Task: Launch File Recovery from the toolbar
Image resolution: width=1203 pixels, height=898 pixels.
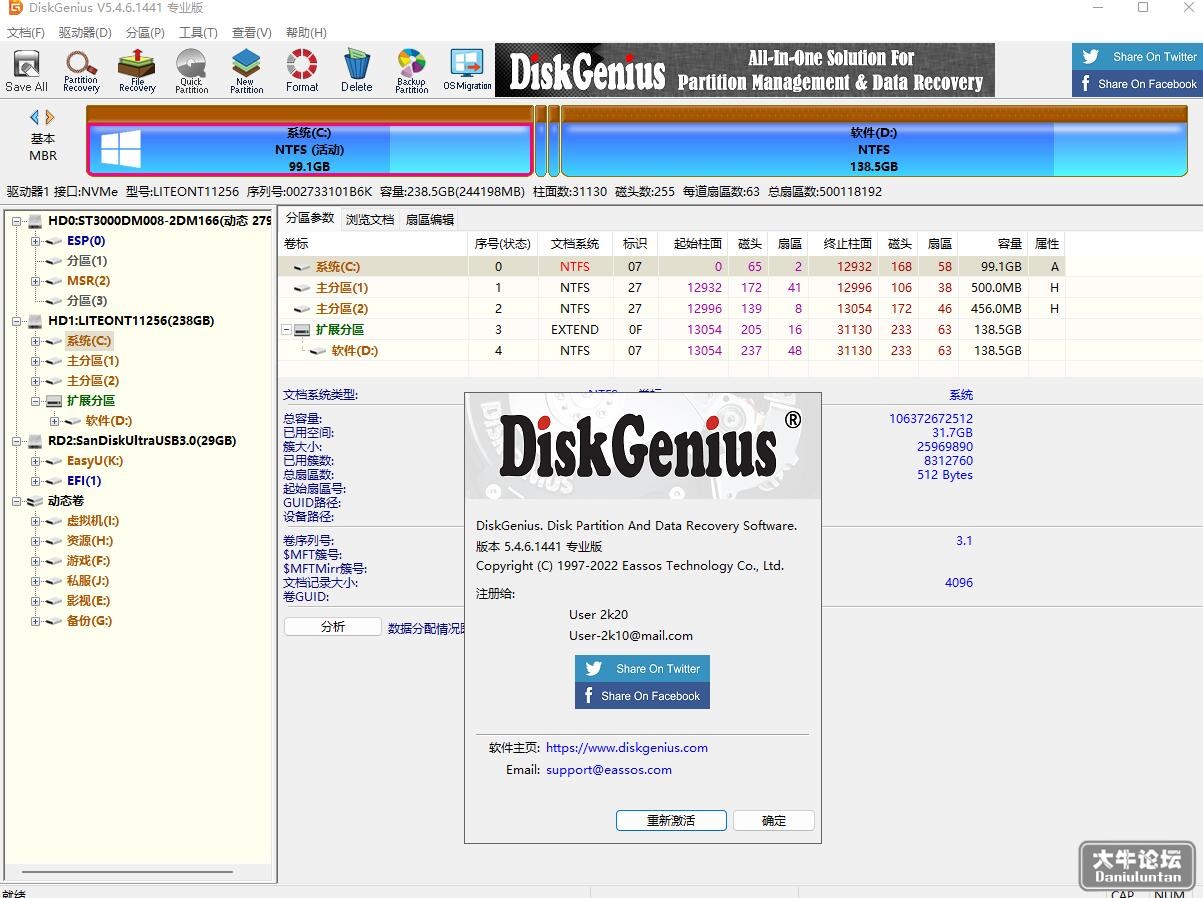Action: click(x=137, y=71)
